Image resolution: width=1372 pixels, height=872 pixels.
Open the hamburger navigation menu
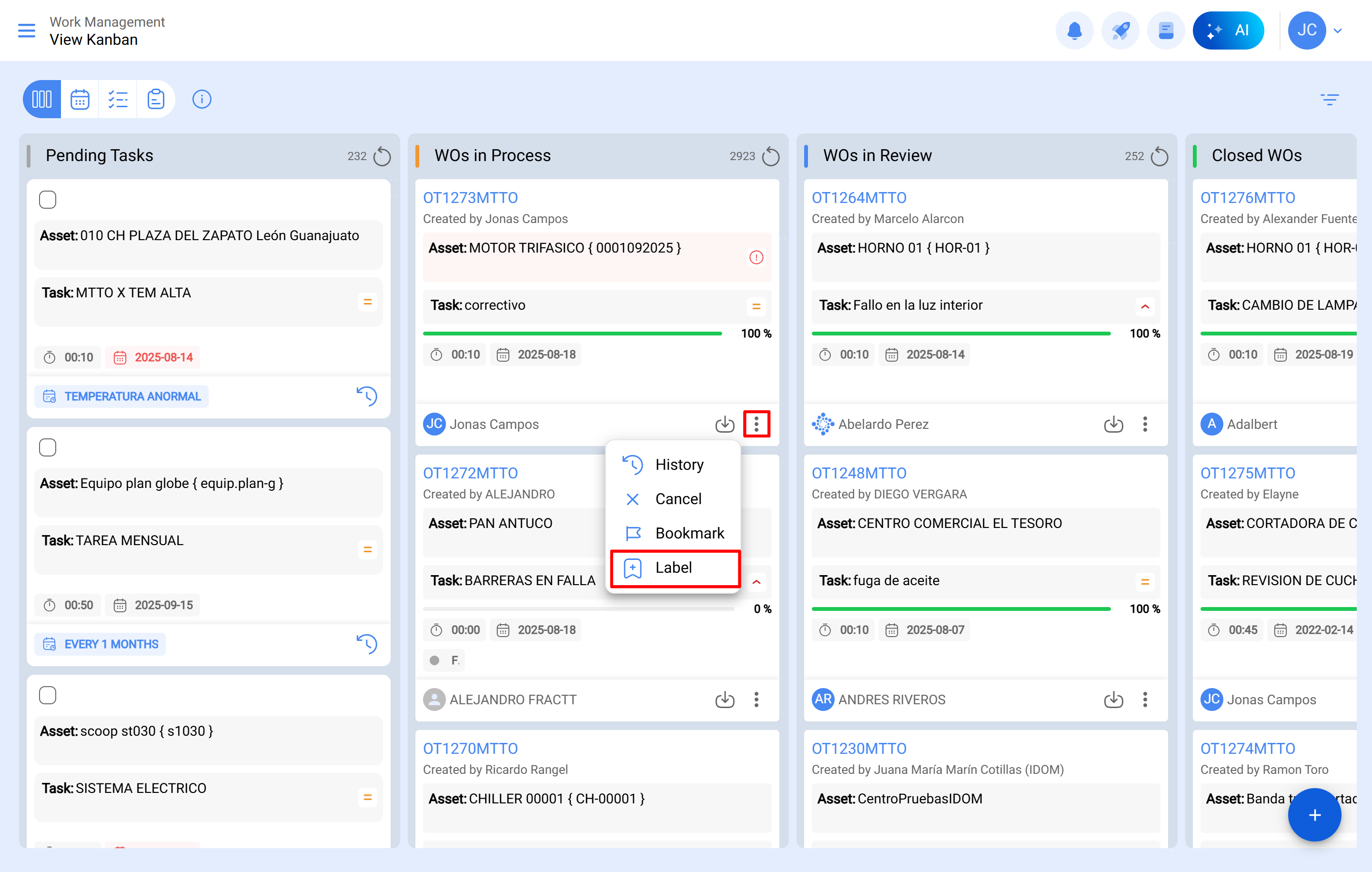tap(26, 30)
